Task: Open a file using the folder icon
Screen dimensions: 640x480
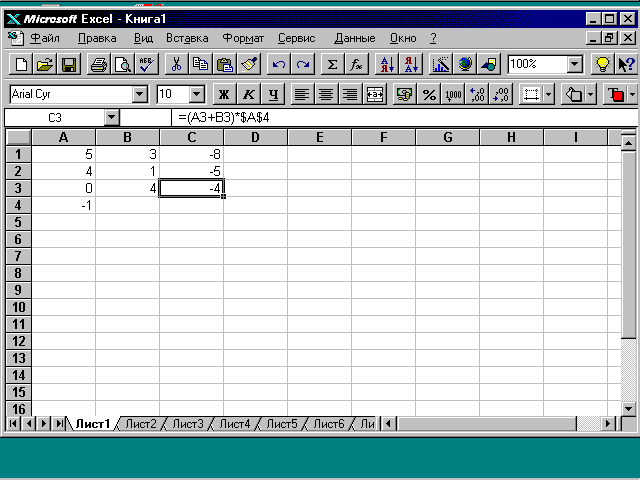Action: 45,64
